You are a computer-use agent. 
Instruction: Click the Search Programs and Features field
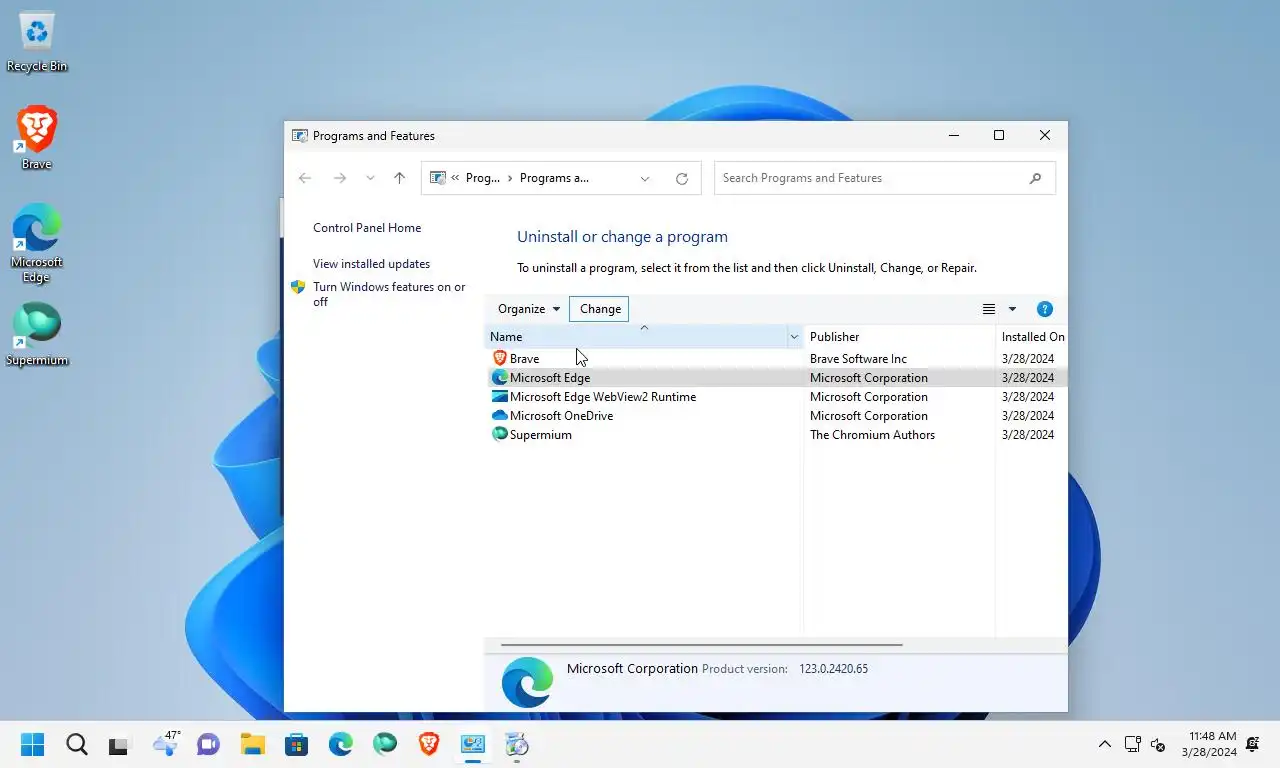point(885,178)
